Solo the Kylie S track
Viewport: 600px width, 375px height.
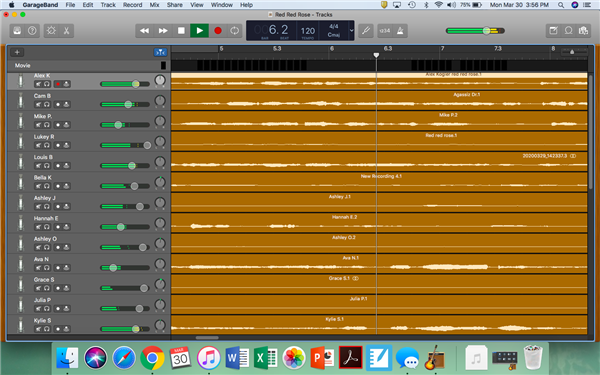tap(47, 329)
